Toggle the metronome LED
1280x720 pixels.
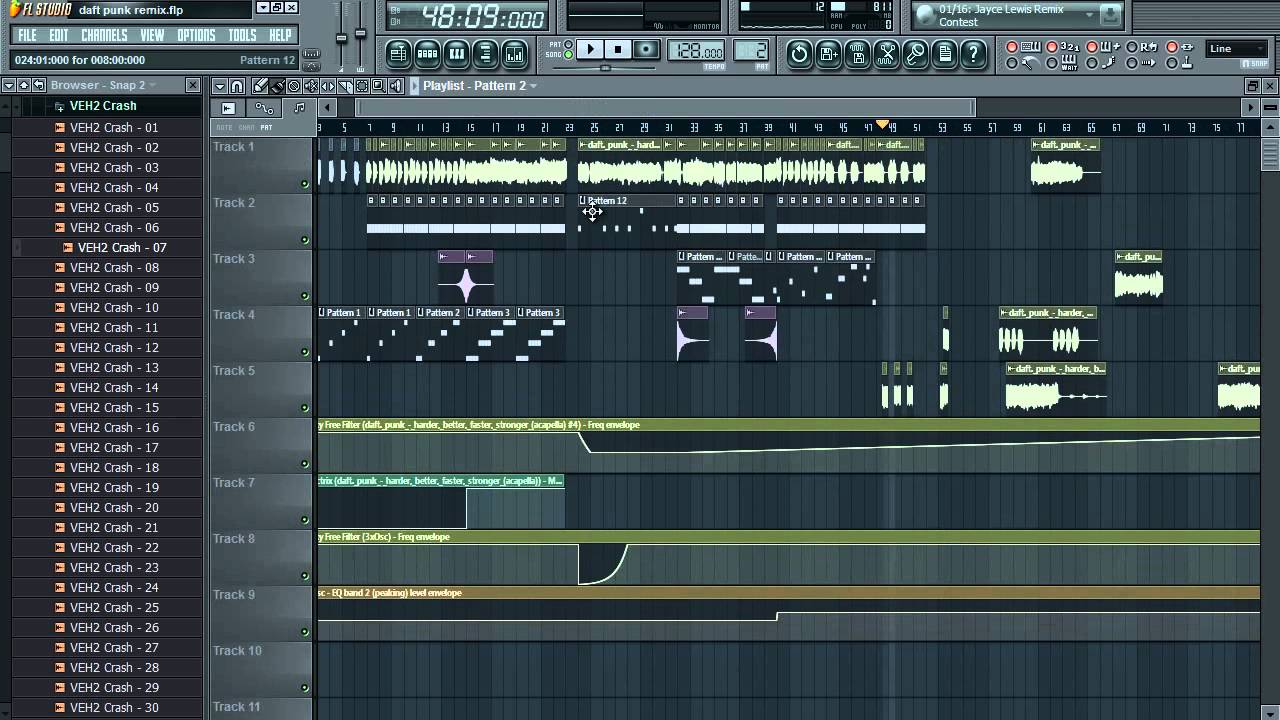(1011, 63)
